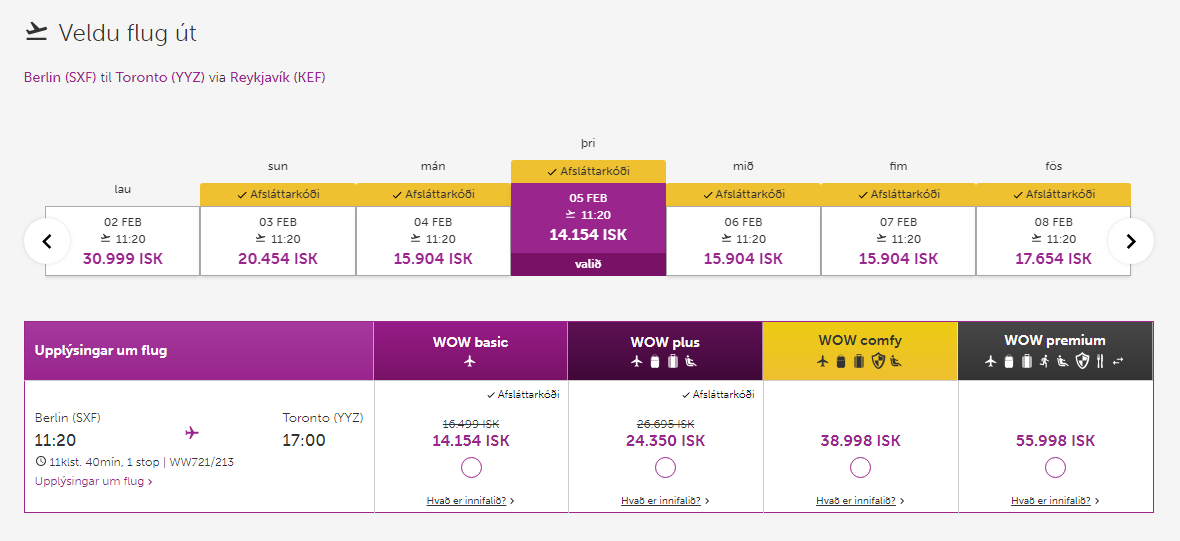Go to previous dates with left arrow
The width and height of the screenshot is (1180, 541).
[x=47, y=241]
